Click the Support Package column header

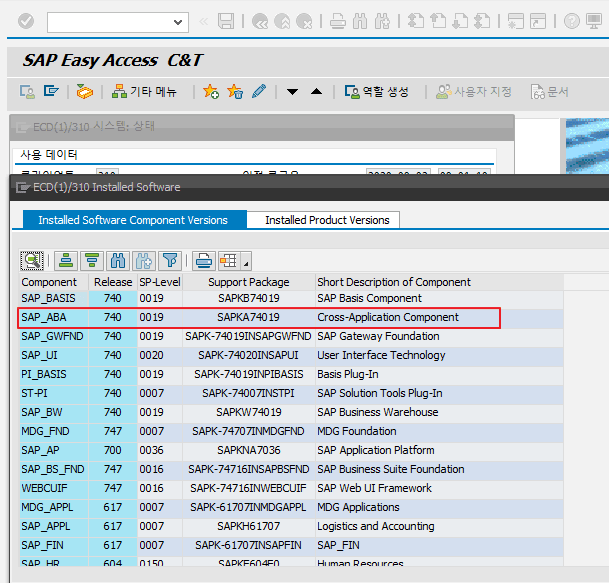click(x=248, y=282)
